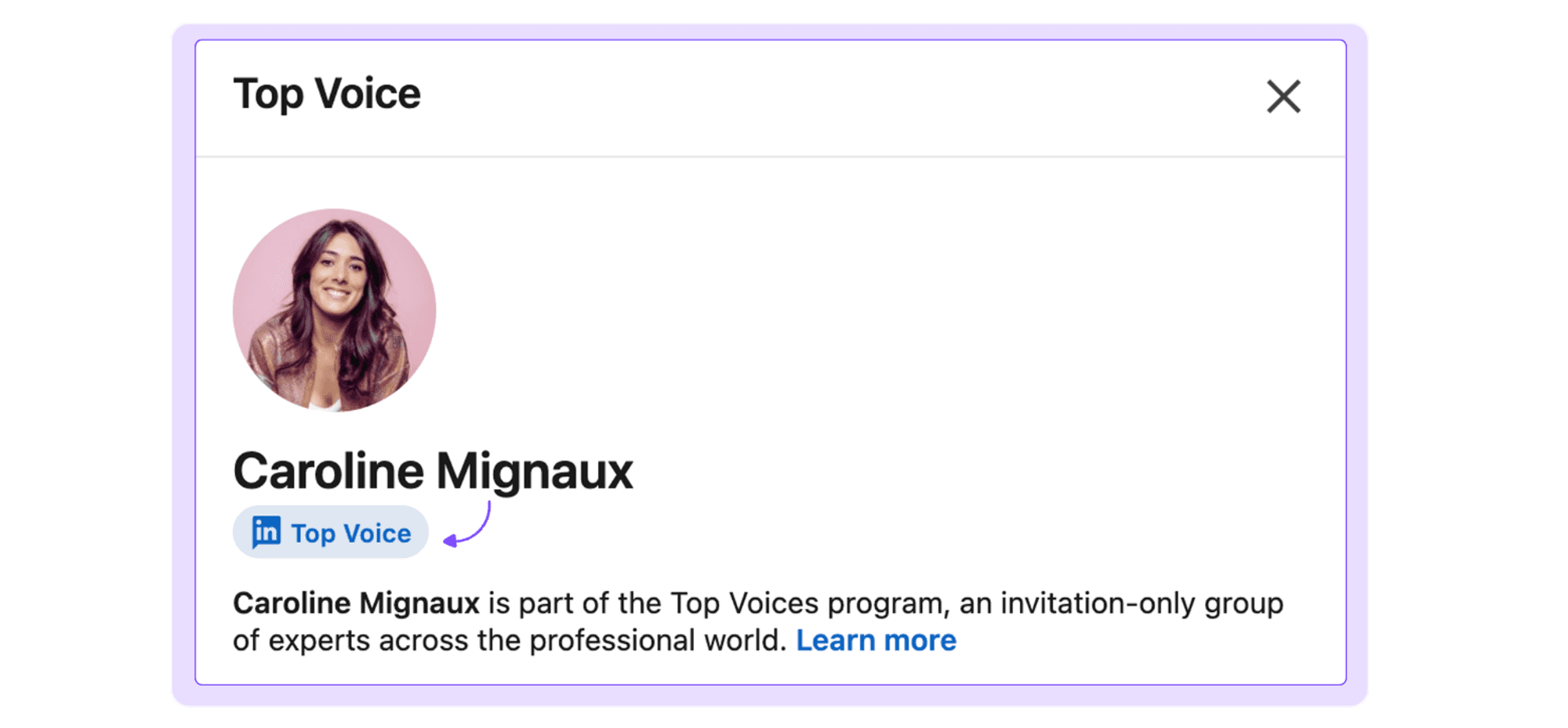Click the divider line under the title
1568x728 pixels.
pos(771,157)
